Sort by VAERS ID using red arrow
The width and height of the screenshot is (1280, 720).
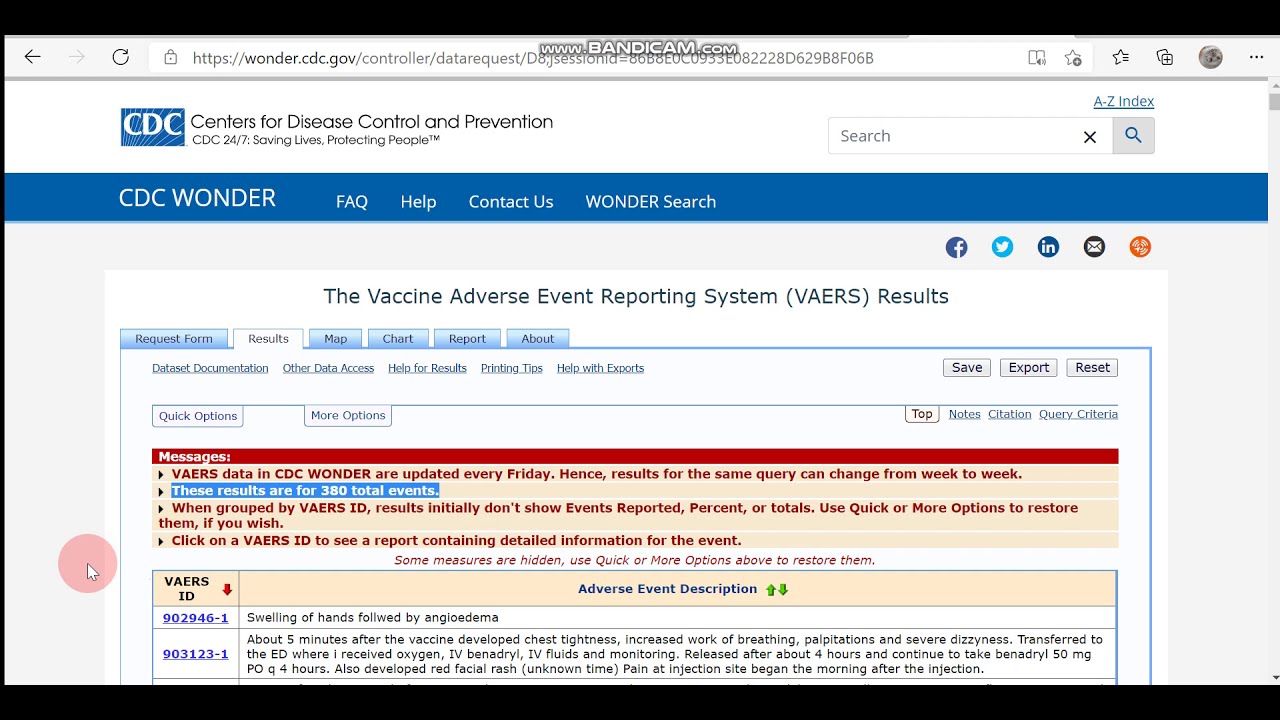[x=227, y=589]
